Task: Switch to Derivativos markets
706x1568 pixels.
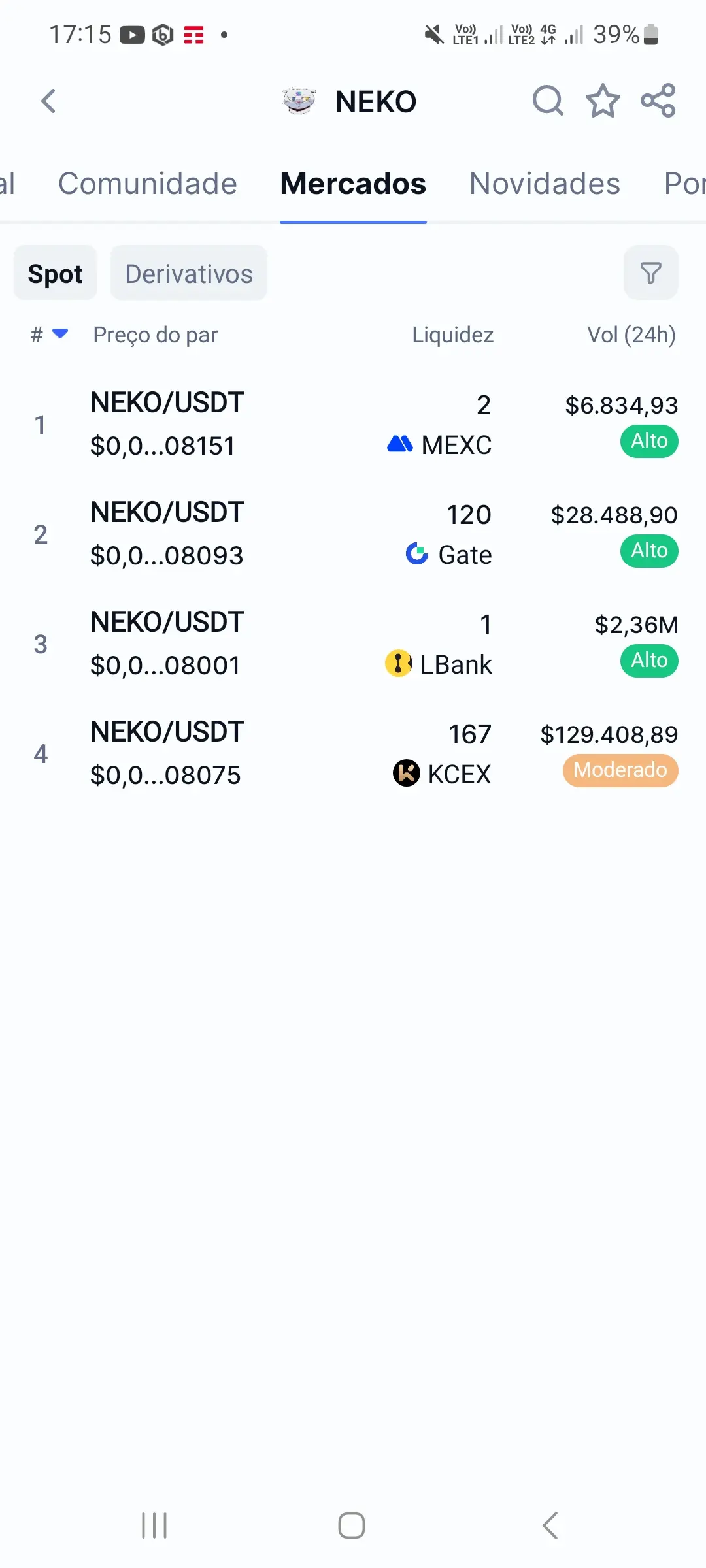Action: pyautogui.click(x=189, y=273)
